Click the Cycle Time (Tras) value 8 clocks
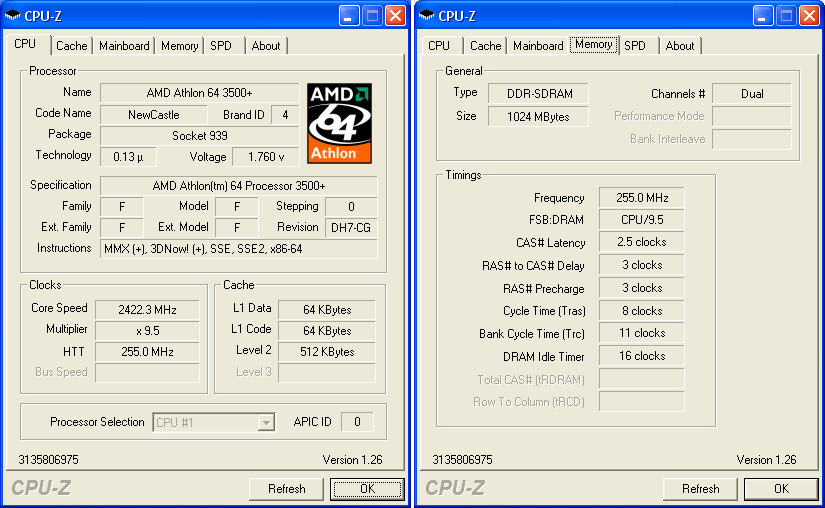The height and width of the screenshot is (508, 825). point(642,311)
